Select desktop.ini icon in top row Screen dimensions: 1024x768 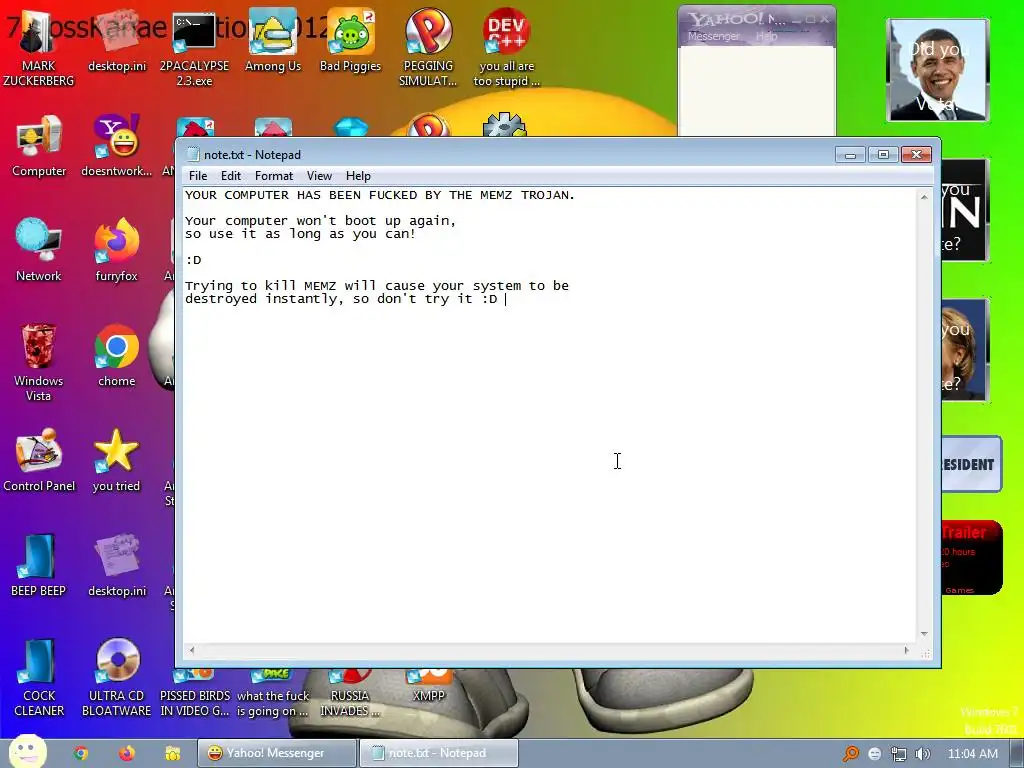click(x=116, y=40)
